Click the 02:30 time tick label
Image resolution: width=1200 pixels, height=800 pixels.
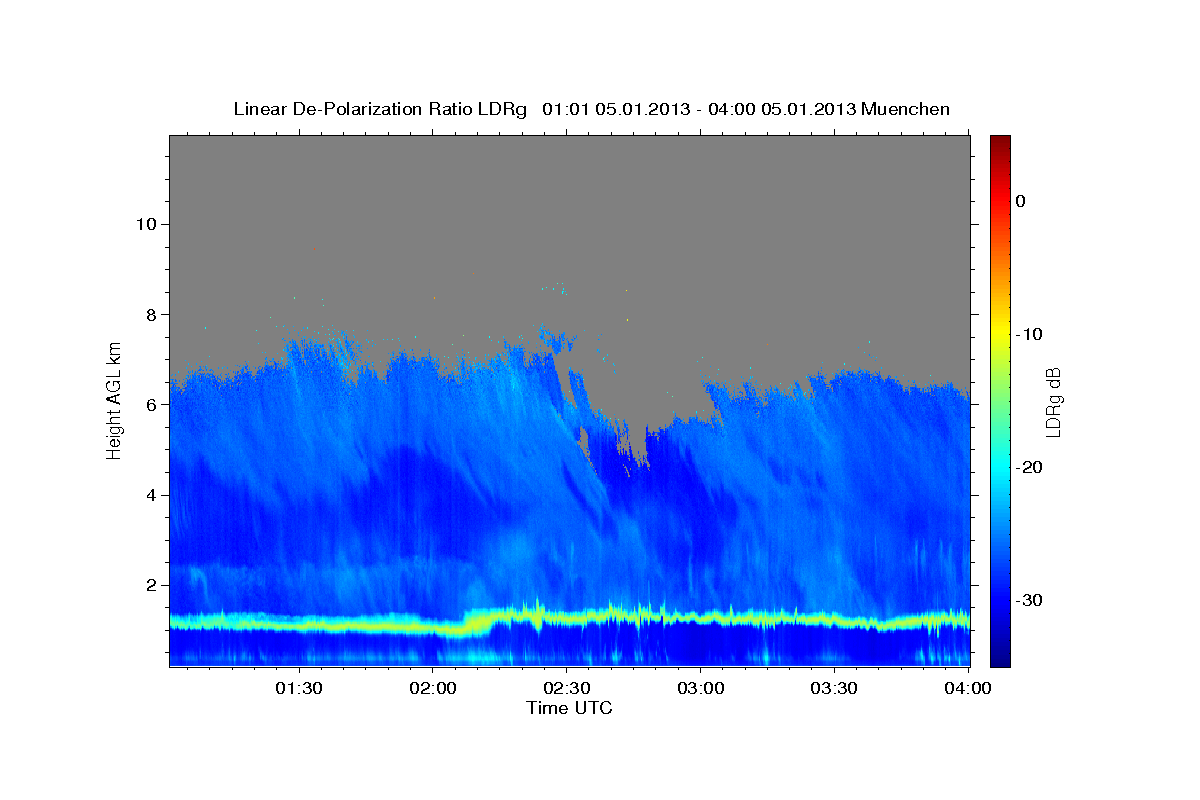tap(566, 688)
